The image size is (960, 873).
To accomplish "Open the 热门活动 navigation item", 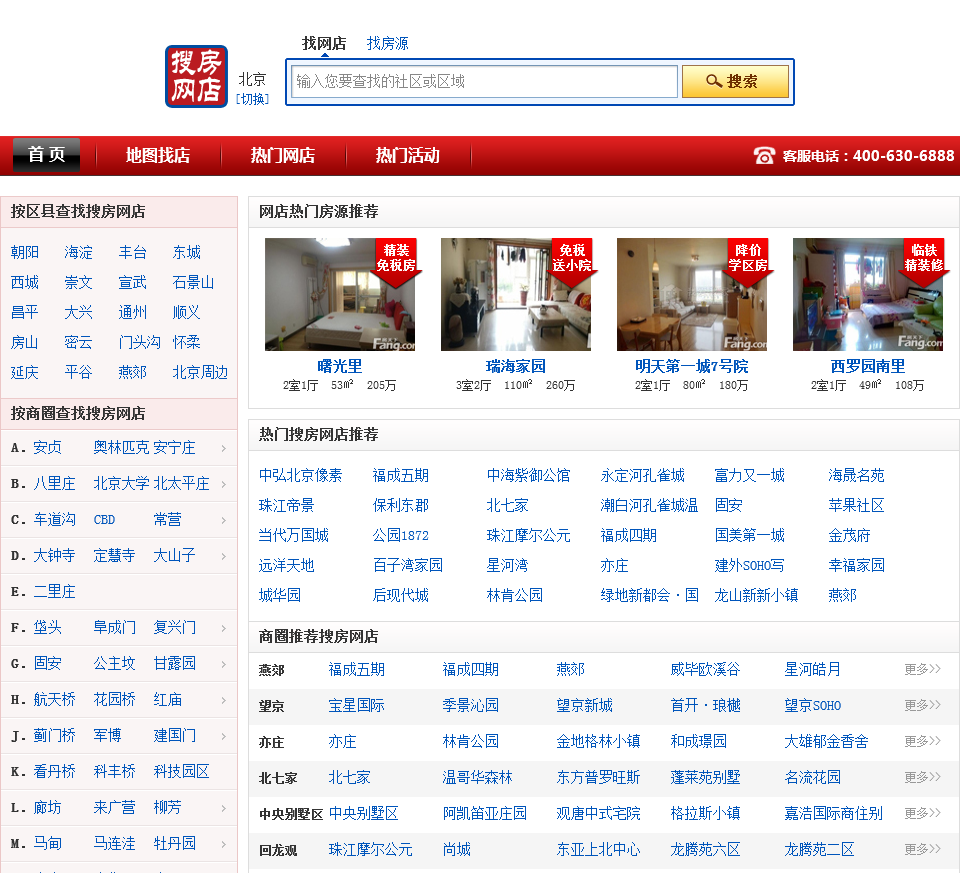I will click(x=408, y=155).
